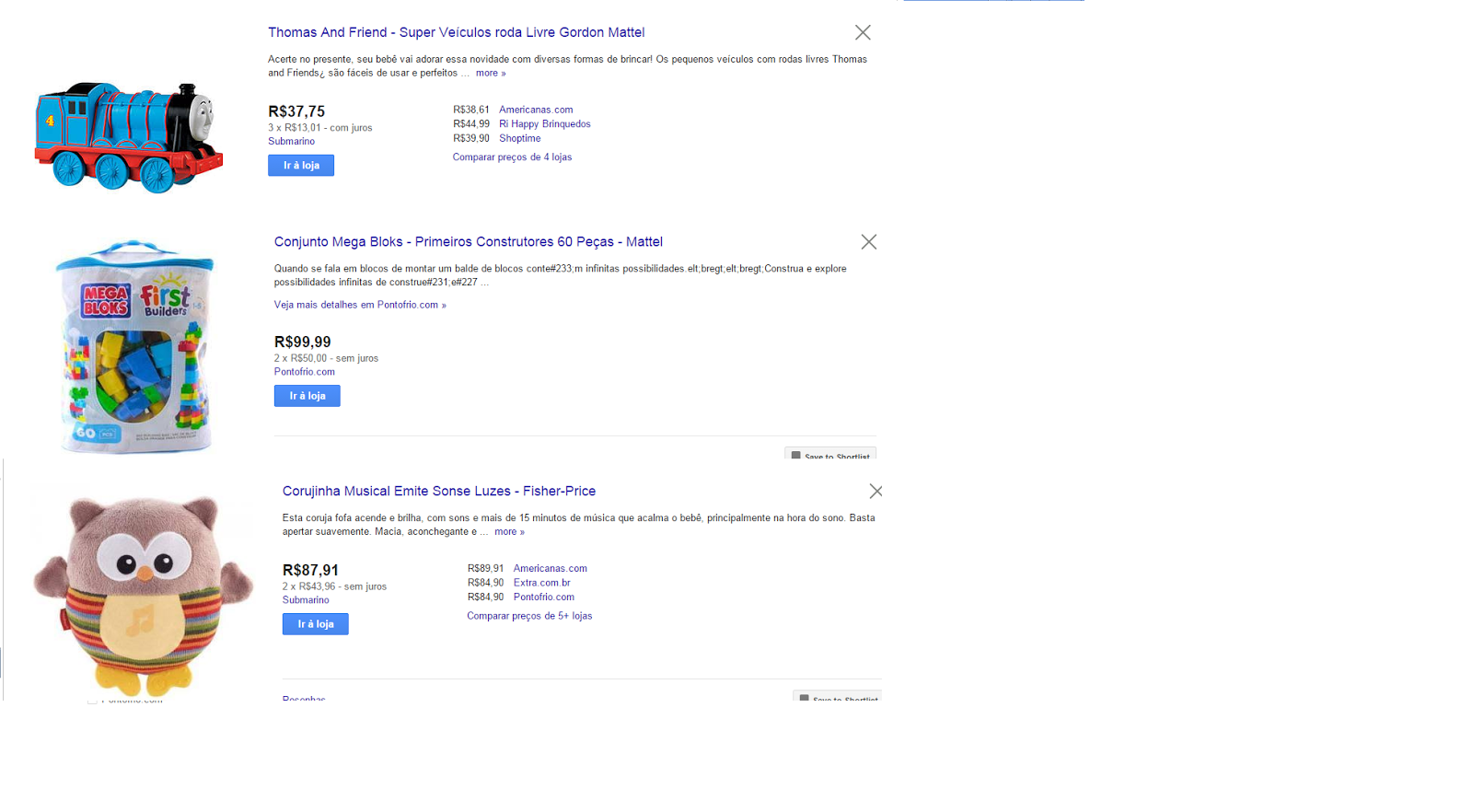Select '3 x R$13,01 - com juros' text
This screenshot has width=1473, height=812.
click(320, 128)
